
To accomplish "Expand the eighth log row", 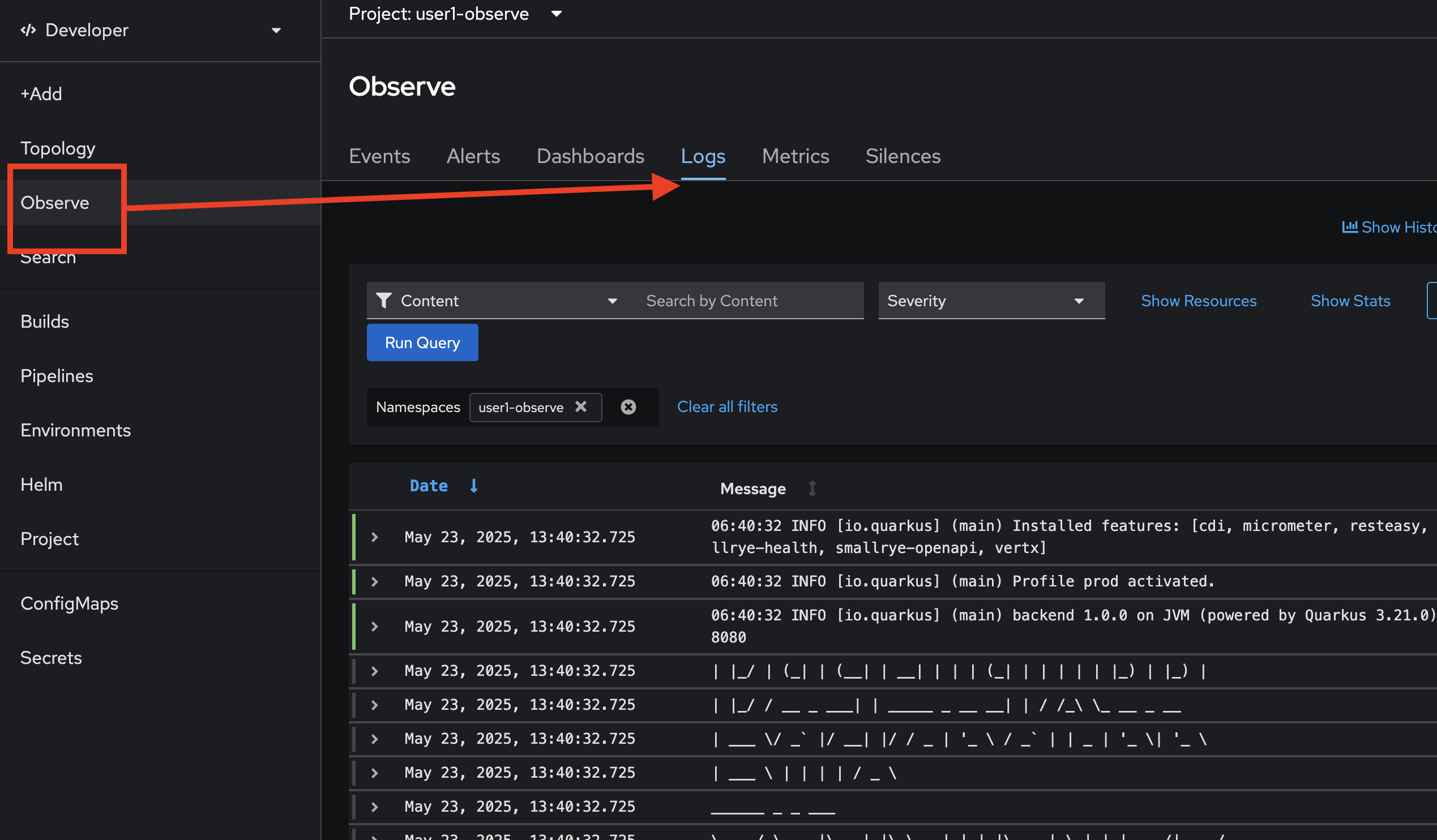I will pos(375,807).
